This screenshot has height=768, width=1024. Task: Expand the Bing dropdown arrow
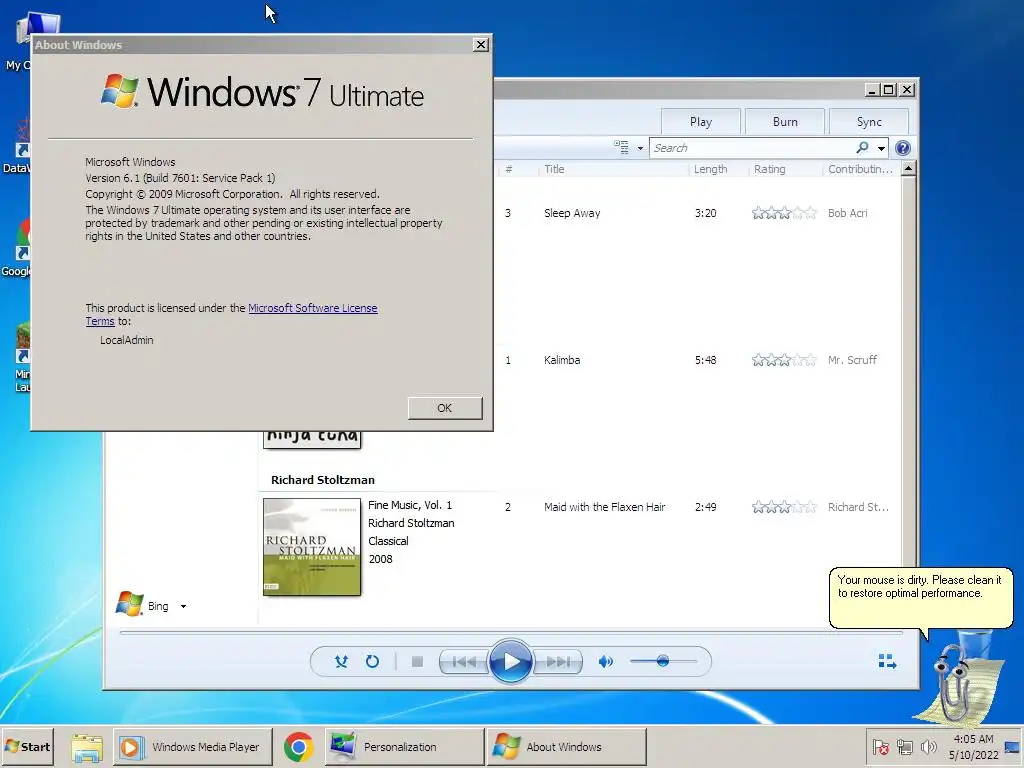click(184, 607)
